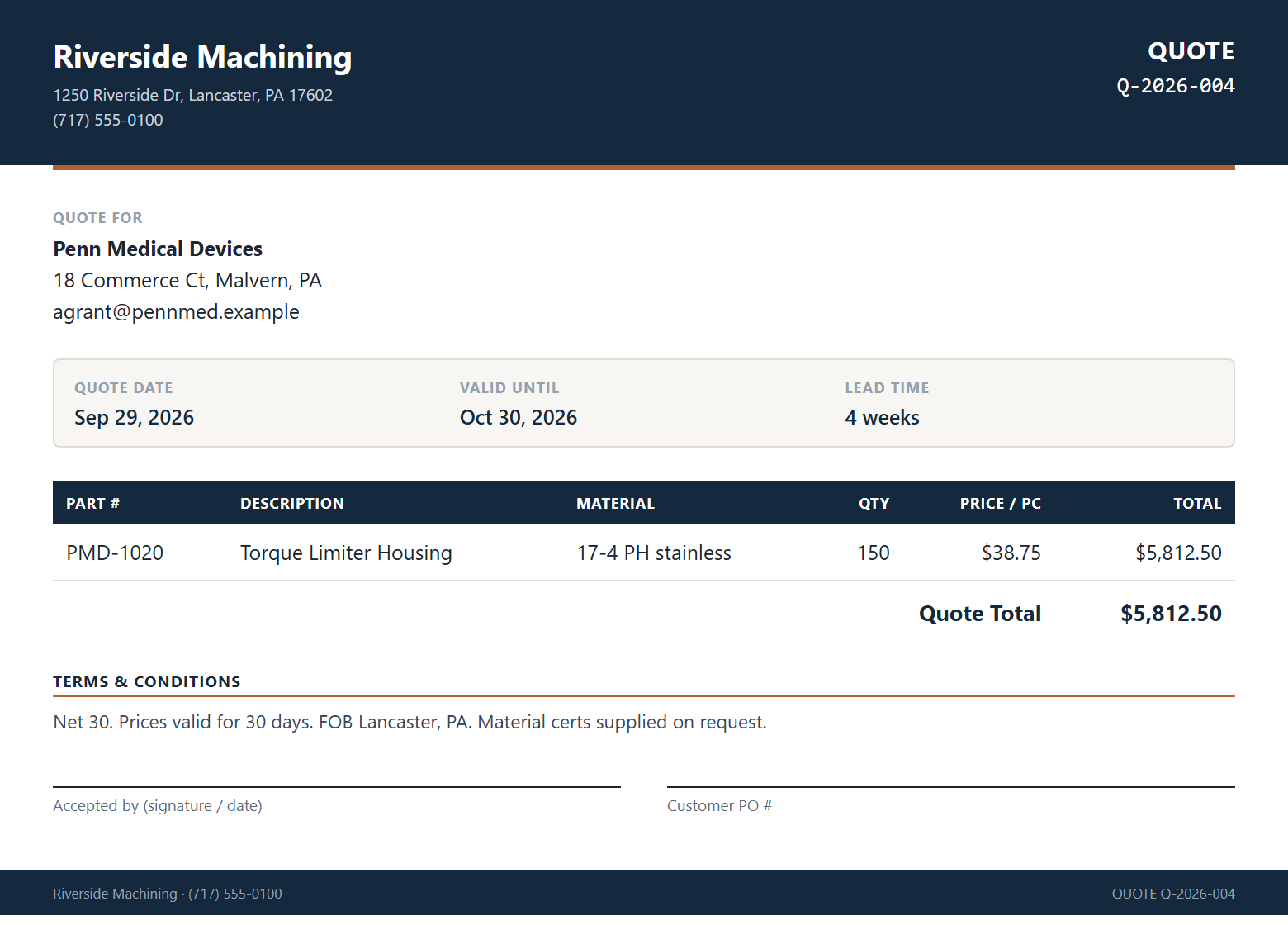Click the PART # column header
Screen dimensions: 1288x925
(93, 504)
